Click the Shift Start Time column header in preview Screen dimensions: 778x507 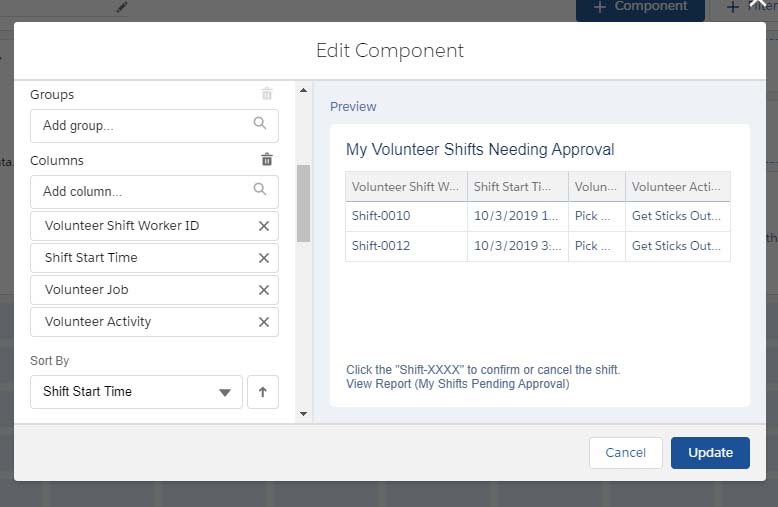[516, 187]
